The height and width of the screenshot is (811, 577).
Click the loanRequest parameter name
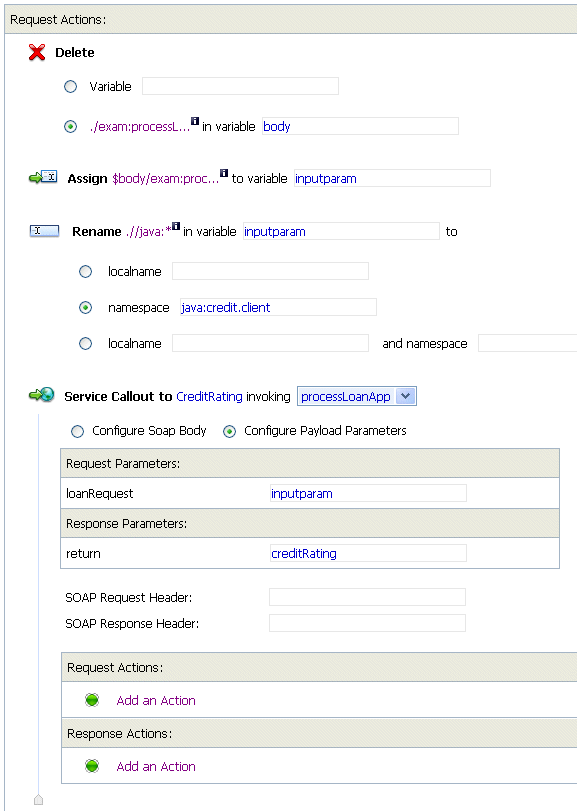[x=100, y=494]
